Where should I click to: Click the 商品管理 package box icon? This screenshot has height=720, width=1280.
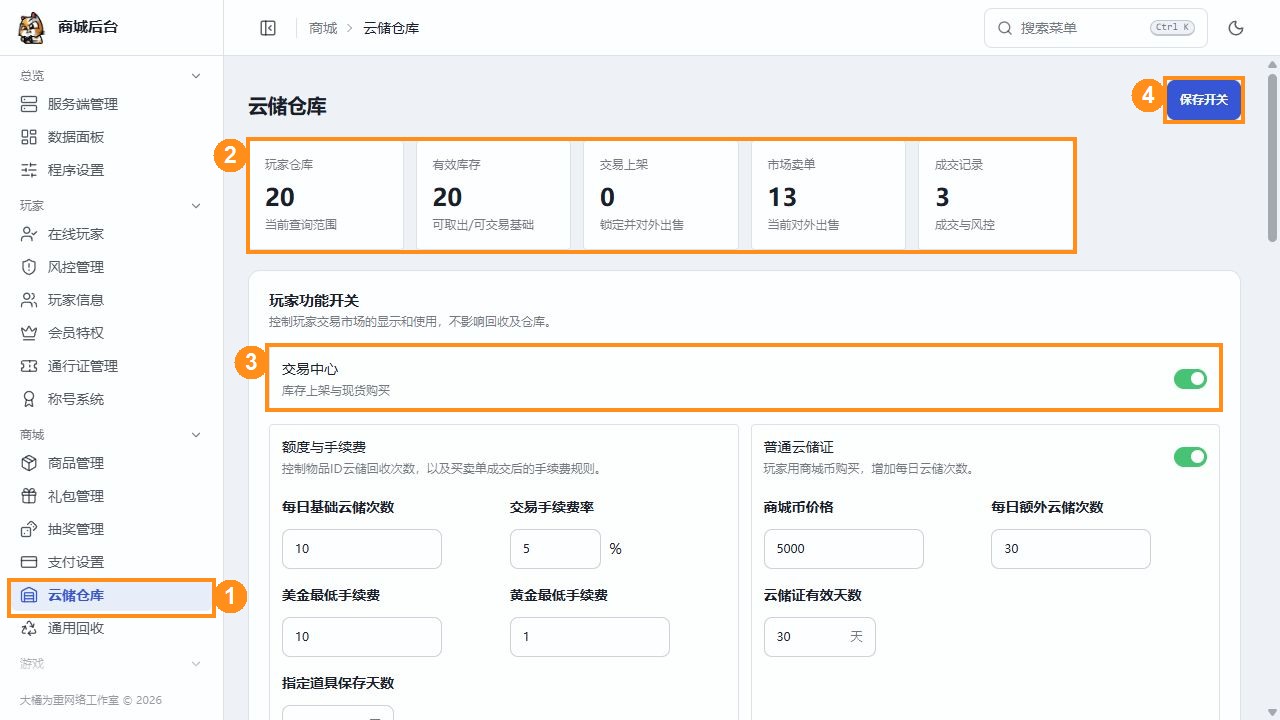tap(29, 463)
